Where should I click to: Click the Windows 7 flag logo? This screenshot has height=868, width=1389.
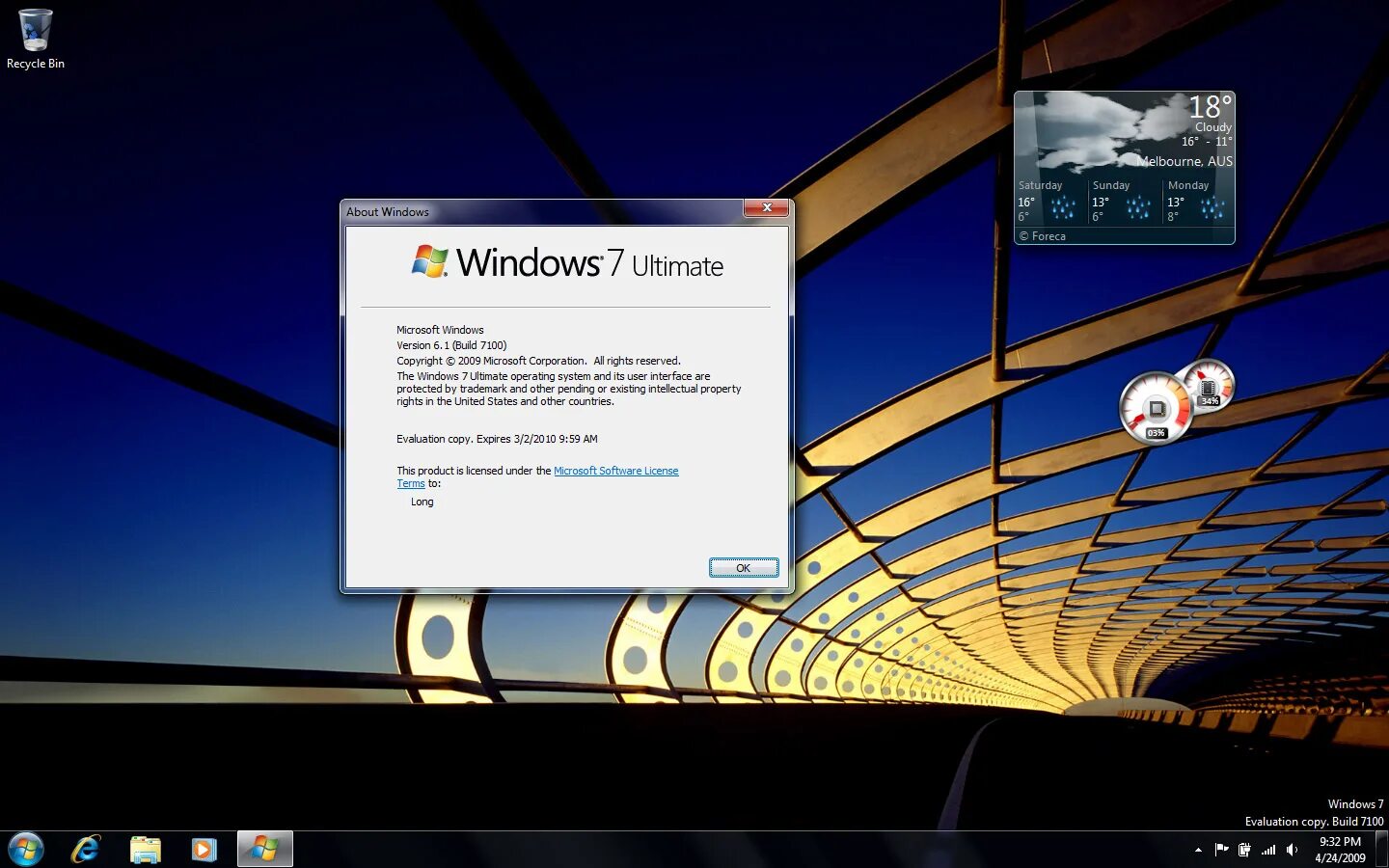pyautogui.click(x=430, y=261)
